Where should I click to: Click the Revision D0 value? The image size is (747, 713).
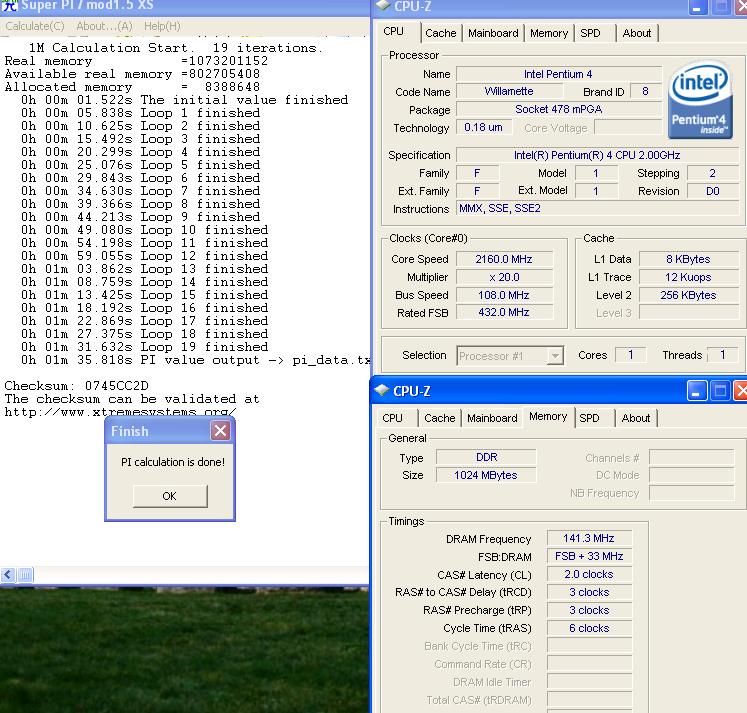point(713,191)
